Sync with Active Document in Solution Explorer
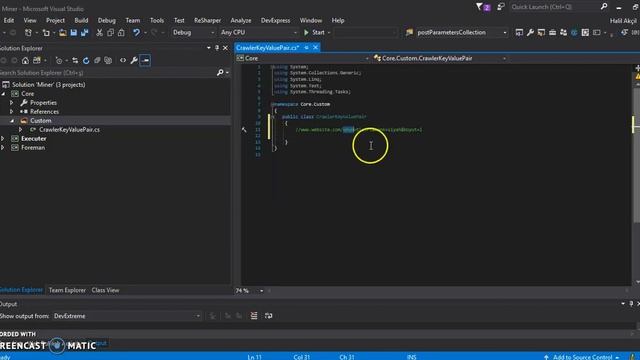Image resolution: width=640 pixels, height=360 pixels. pyautogui.click(x=75, y=60)
